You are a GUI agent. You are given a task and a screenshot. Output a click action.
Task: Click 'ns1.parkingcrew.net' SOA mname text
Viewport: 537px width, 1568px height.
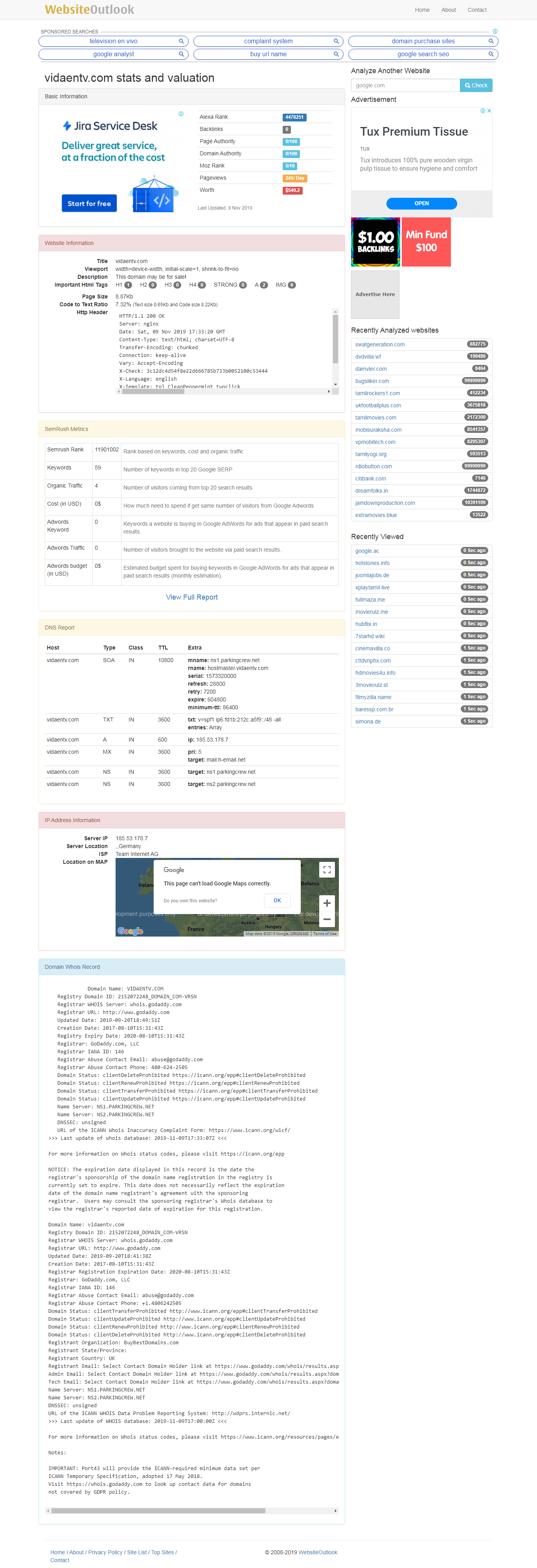[234, 661]
